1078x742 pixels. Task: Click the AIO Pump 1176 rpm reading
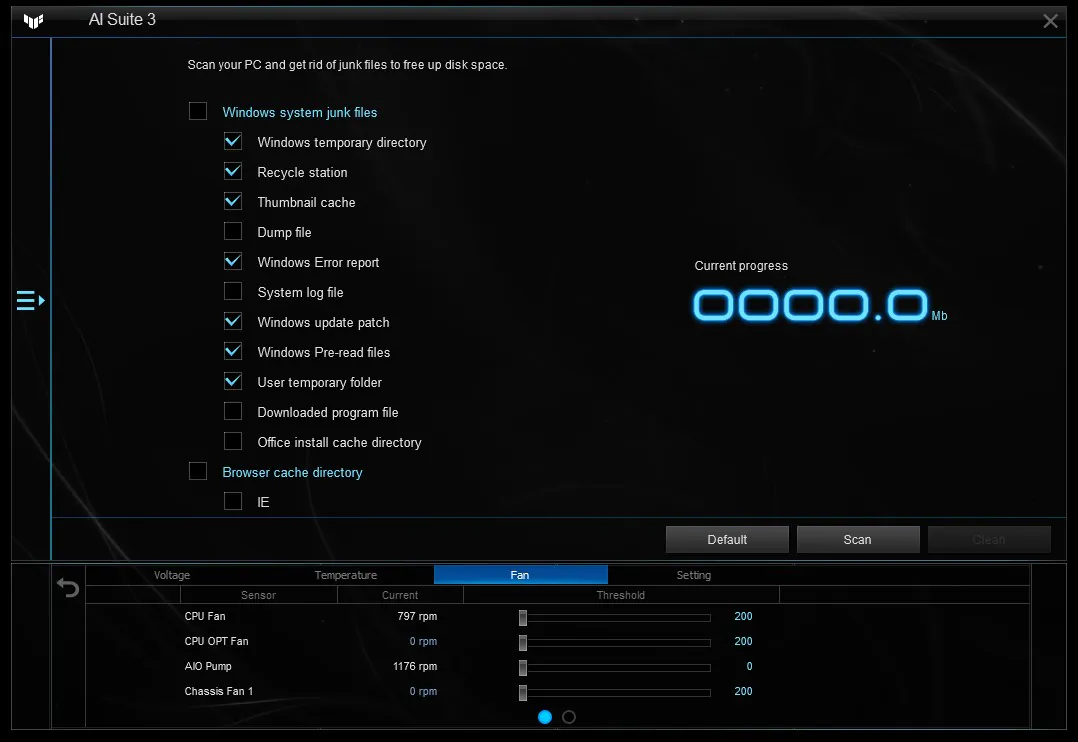(x=415, y=666)
